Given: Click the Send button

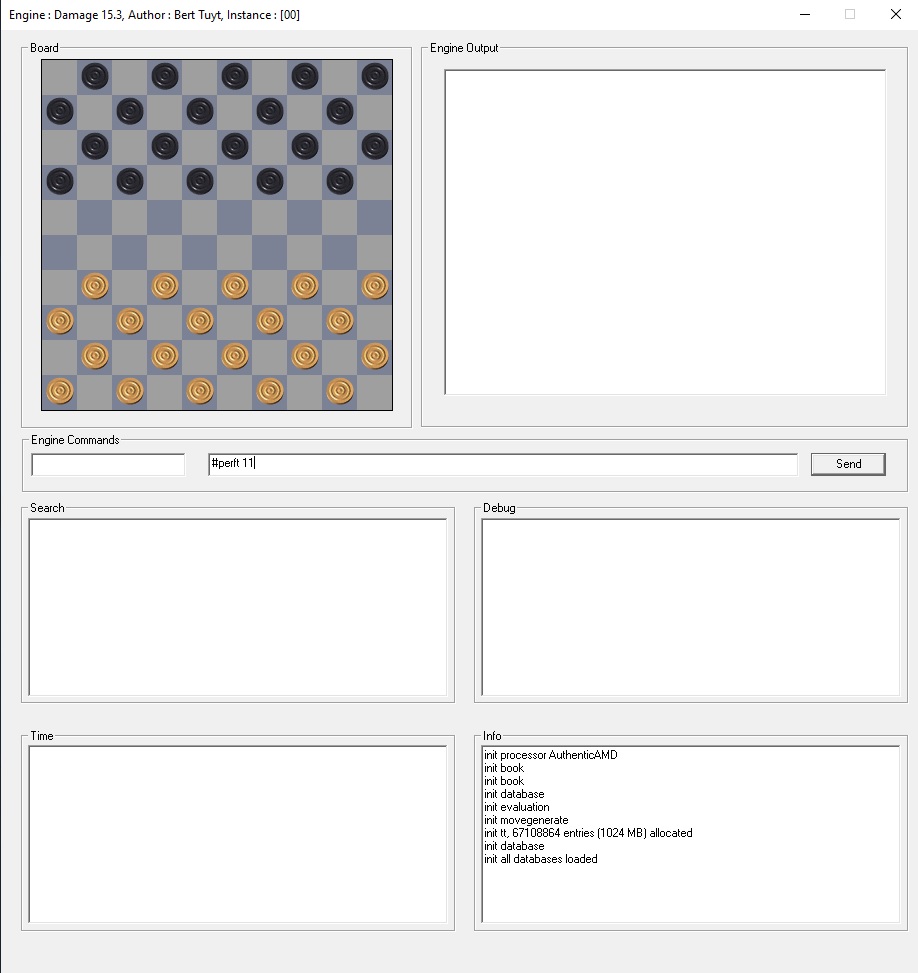Looking at the screenshot, I should click(x=847, y=464).
